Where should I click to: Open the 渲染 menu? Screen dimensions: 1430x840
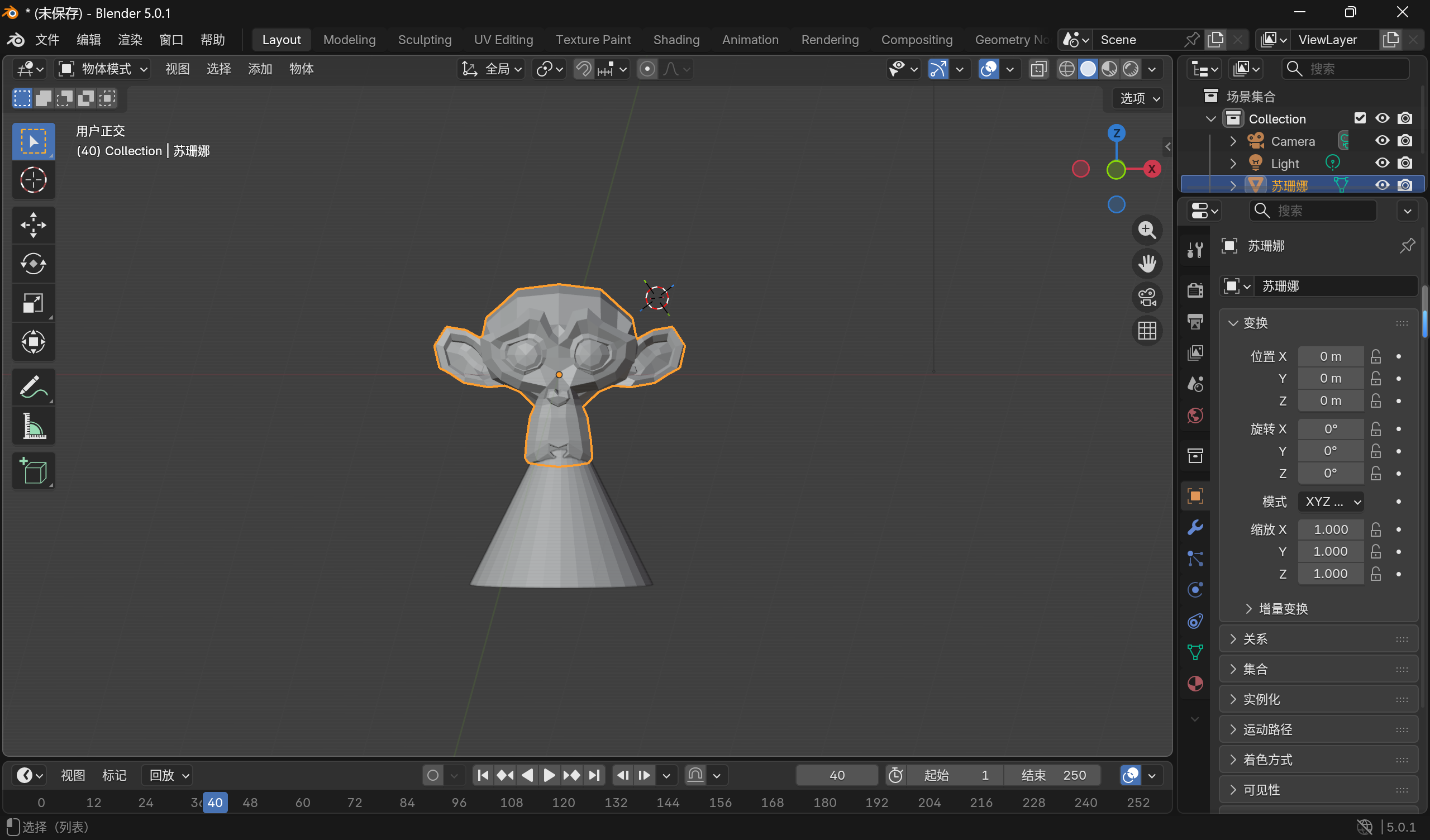(x=130, y=40)
